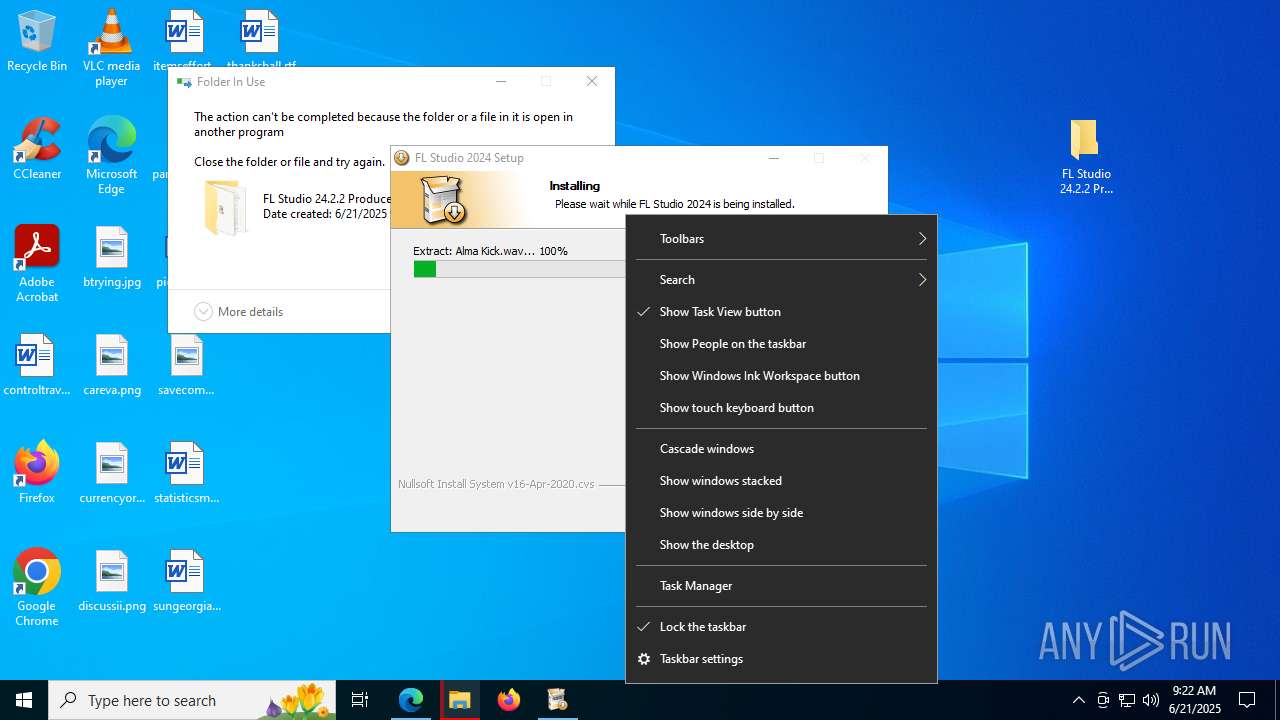This screenshot has height=720, width=1280.
Task: Open VLC media player desktop icon
Action: 111,48
